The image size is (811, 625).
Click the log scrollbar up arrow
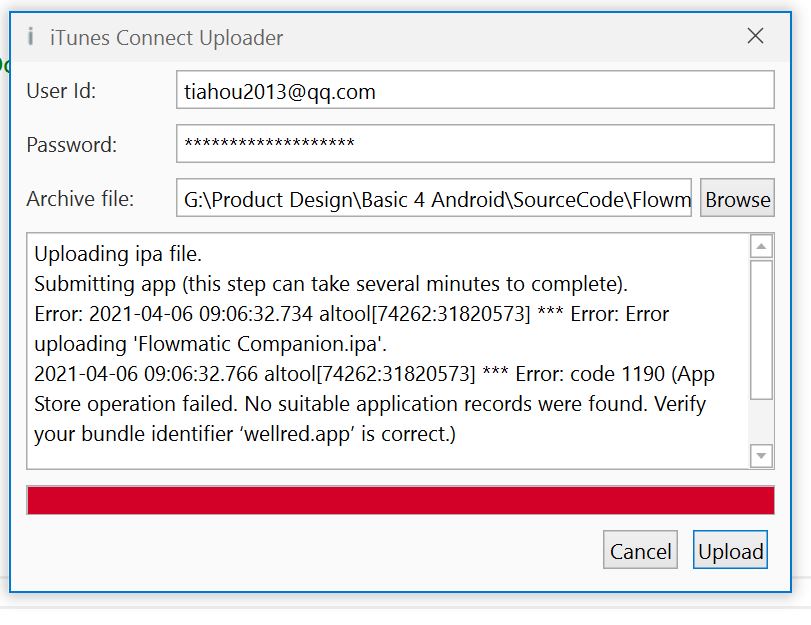pos(761,246)
